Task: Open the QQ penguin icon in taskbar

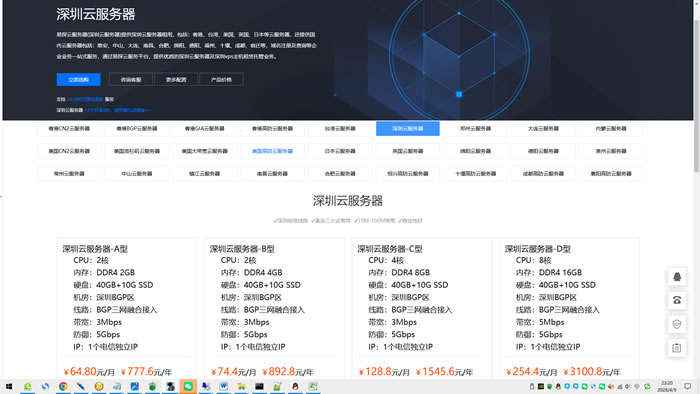Action: point(295,386)
